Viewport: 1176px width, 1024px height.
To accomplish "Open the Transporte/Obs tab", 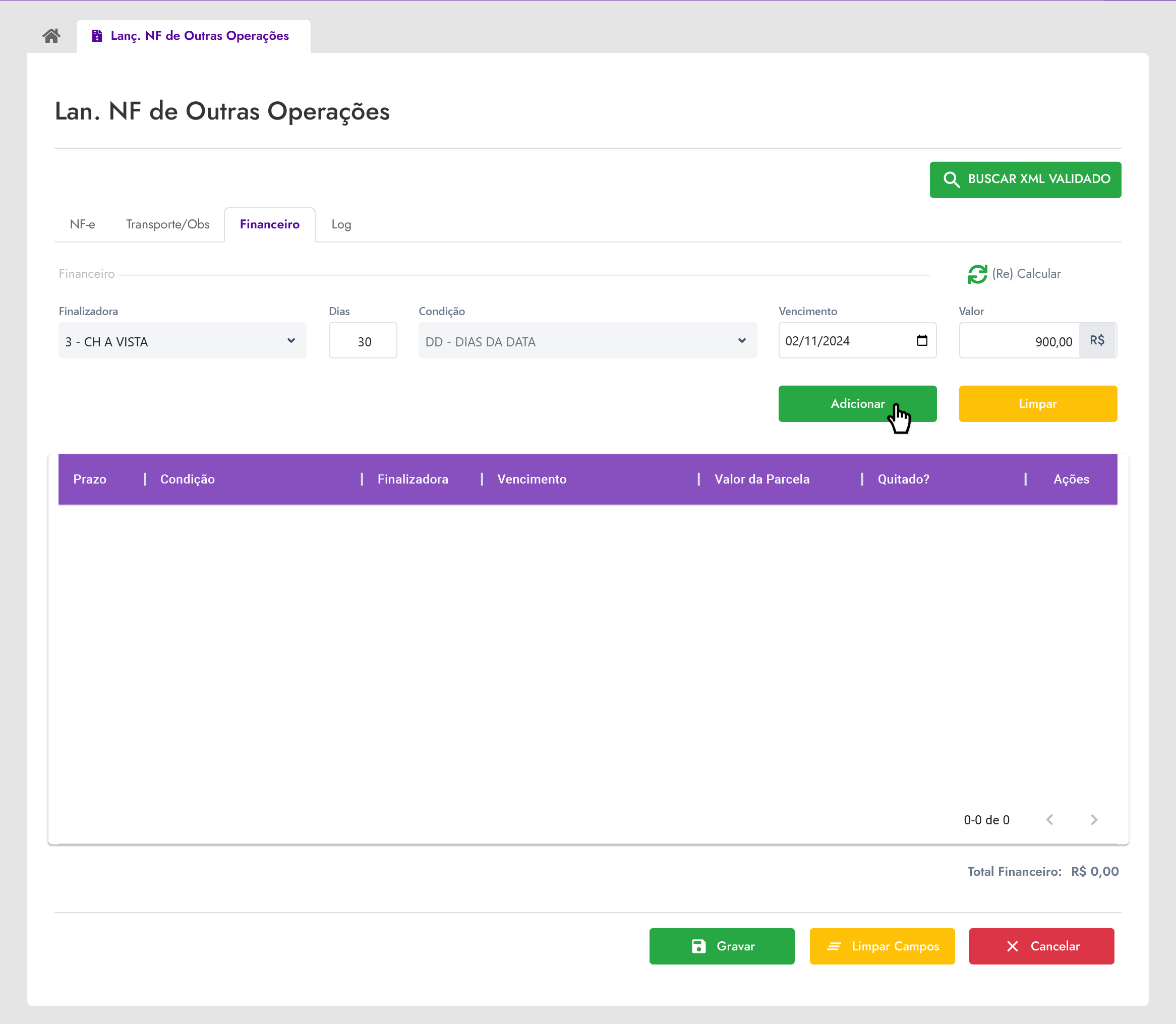I will (167, 224).
